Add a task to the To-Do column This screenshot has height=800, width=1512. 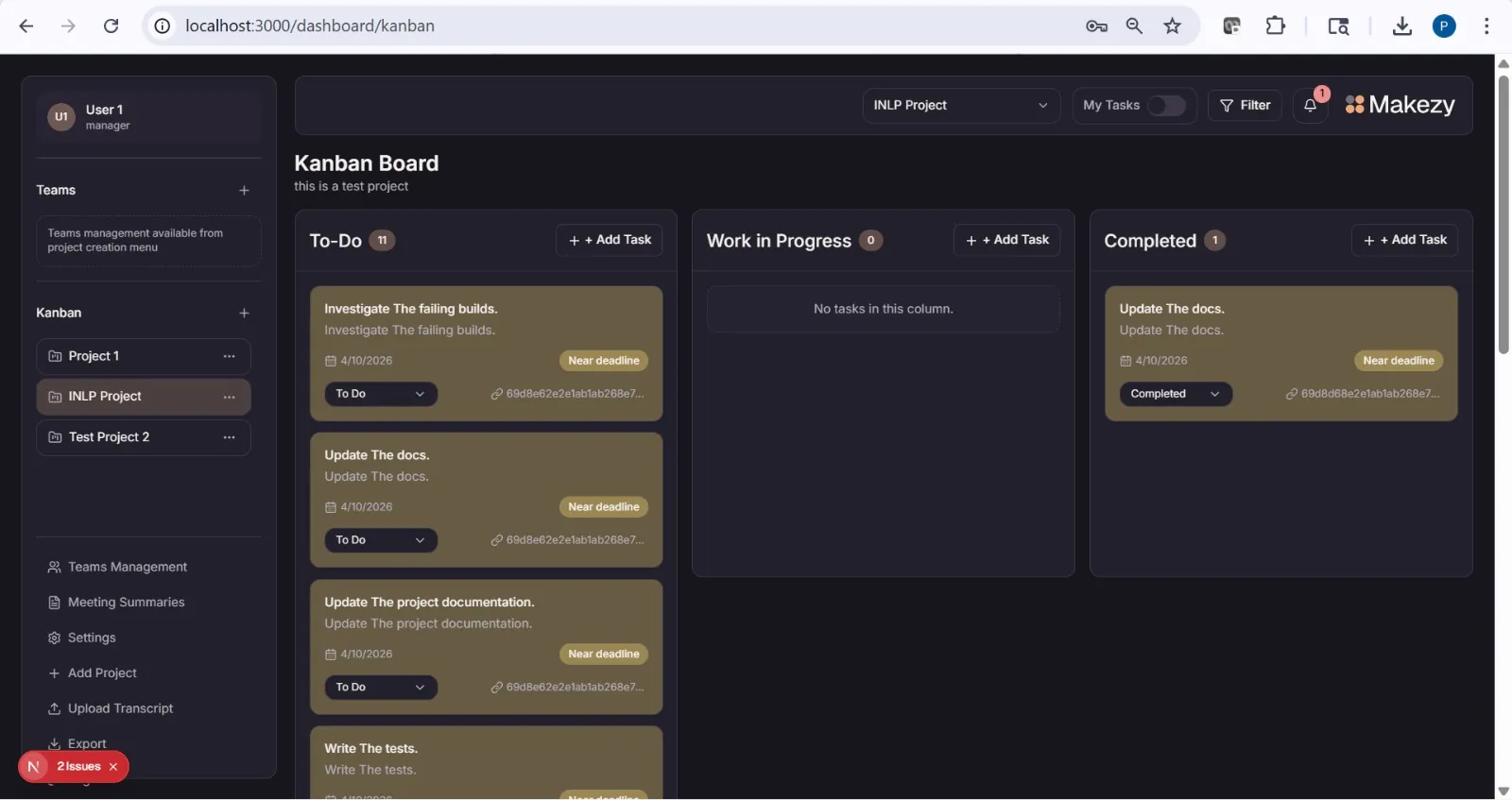coord(610,241)
